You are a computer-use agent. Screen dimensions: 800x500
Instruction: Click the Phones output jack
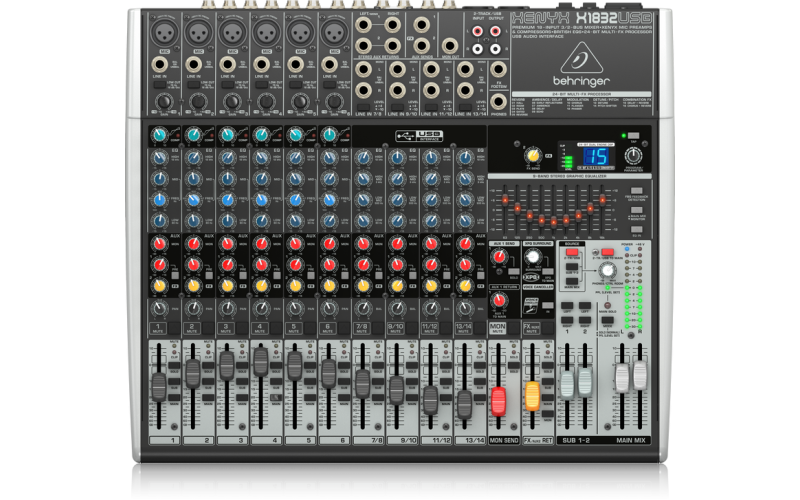498,101
